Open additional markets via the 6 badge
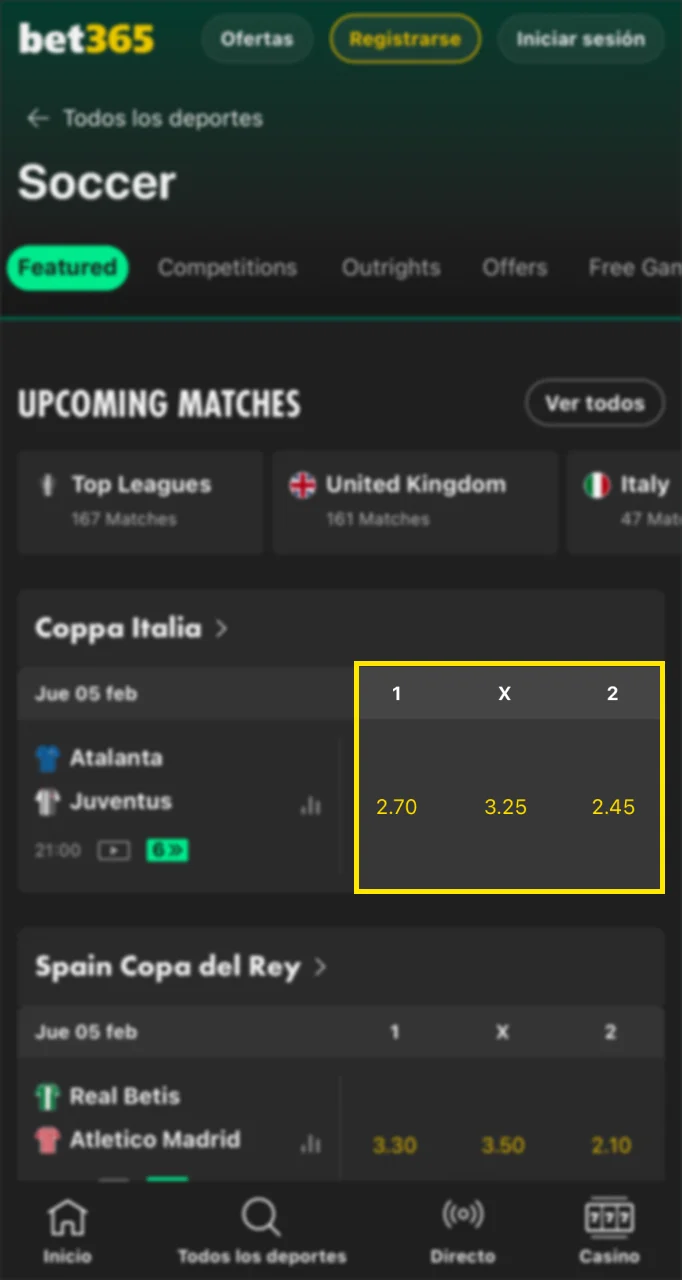 (166, 850)
